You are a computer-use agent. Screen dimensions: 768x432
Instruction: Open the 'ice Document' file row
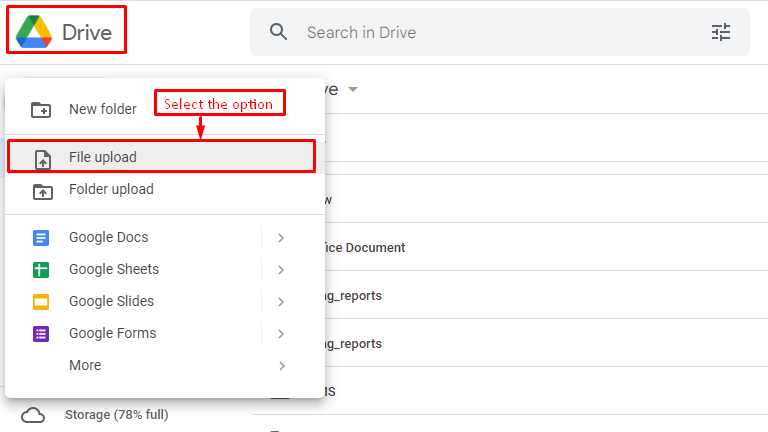click(x=546, y=247)
